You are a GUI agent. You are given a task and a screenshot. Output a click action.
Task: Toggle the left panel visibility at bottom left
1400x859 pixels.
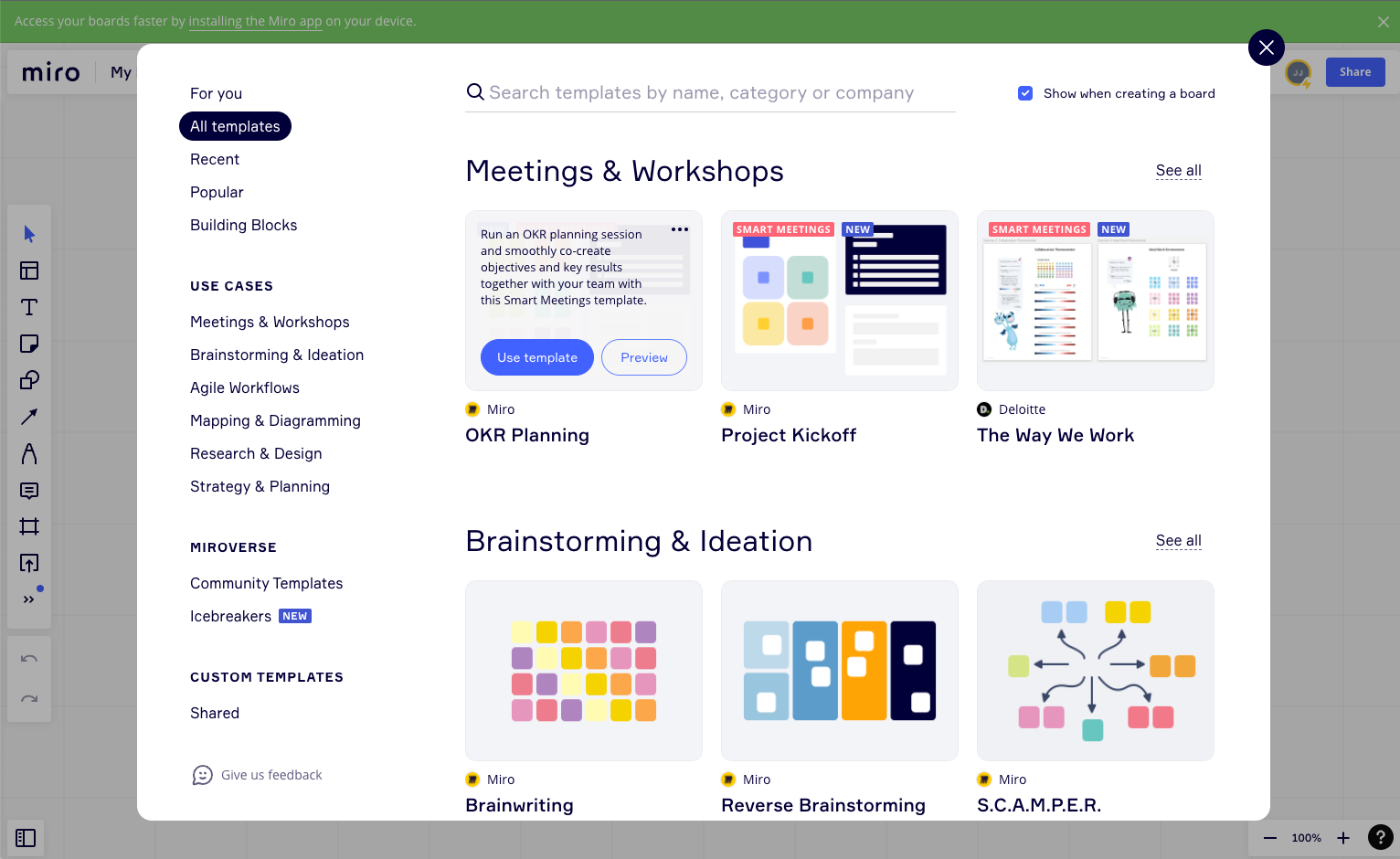point(26,838)
